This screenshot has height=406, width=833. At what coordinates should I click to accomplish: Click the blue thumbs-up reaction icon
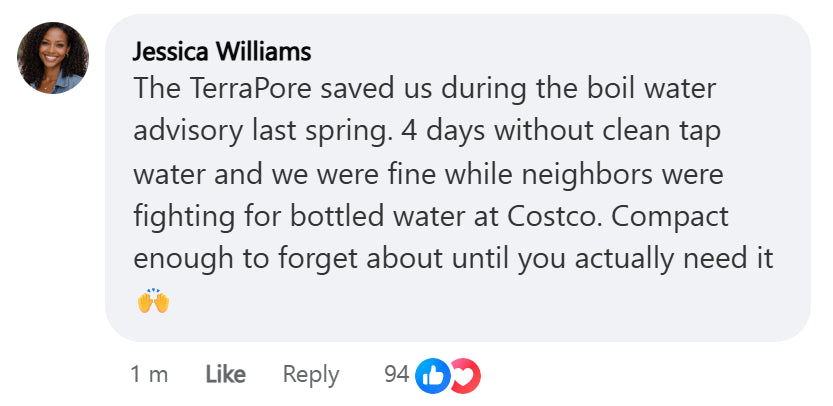(x=431, y=375)
